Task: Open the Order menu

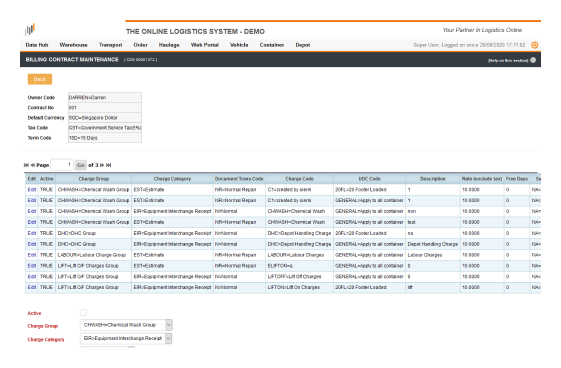Action: coord(141,45)
